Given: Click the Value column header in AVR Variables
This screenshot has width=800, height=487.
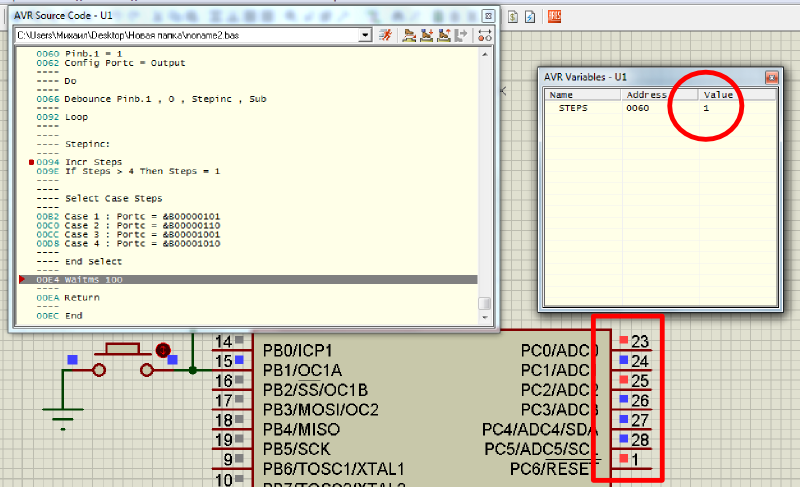Looking at the screenshot, I should [x=718, y=94].
